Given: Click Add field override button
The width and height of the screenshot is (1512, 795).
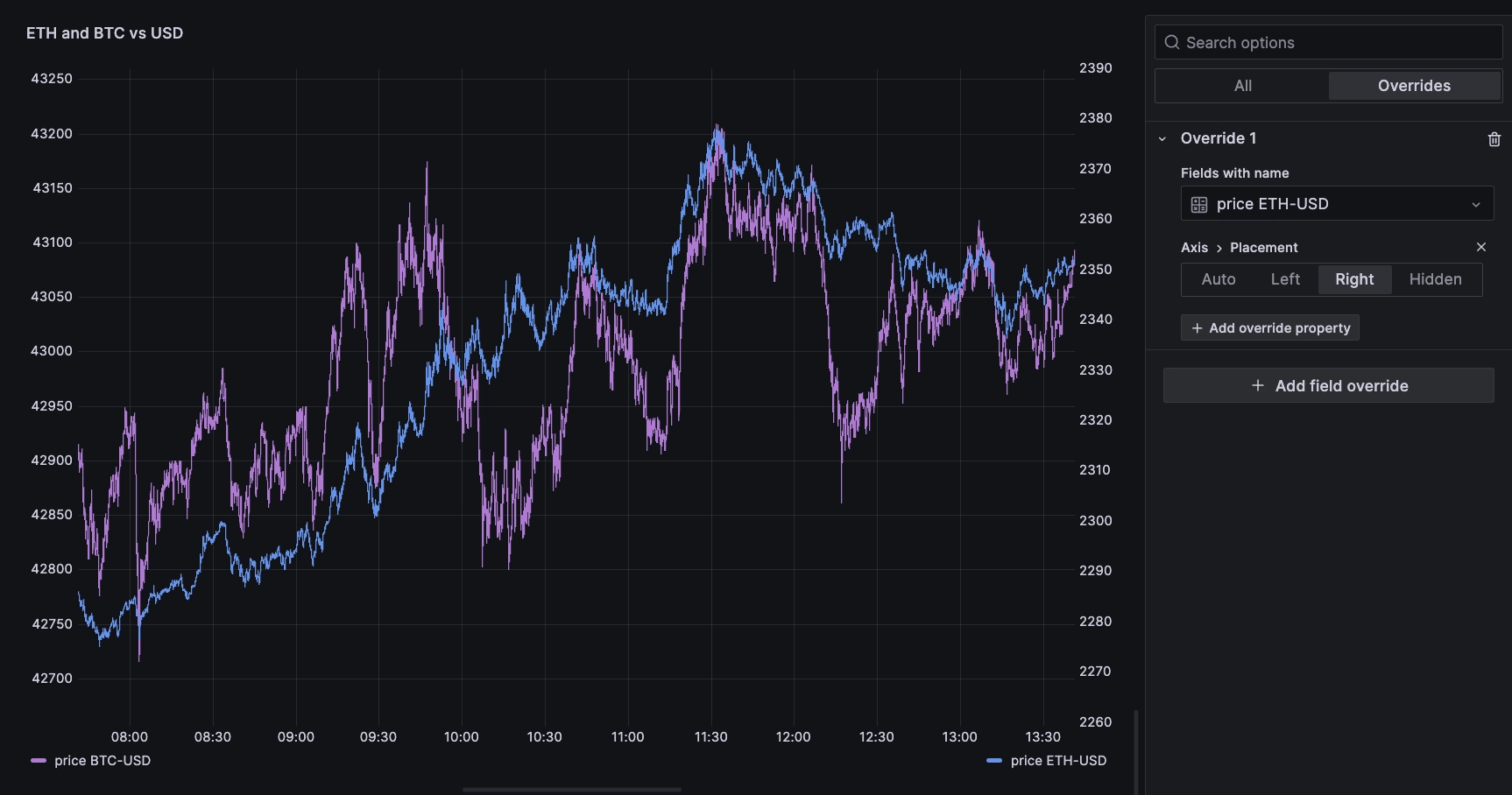Looking at the screenshot, I should (1328, 385).
